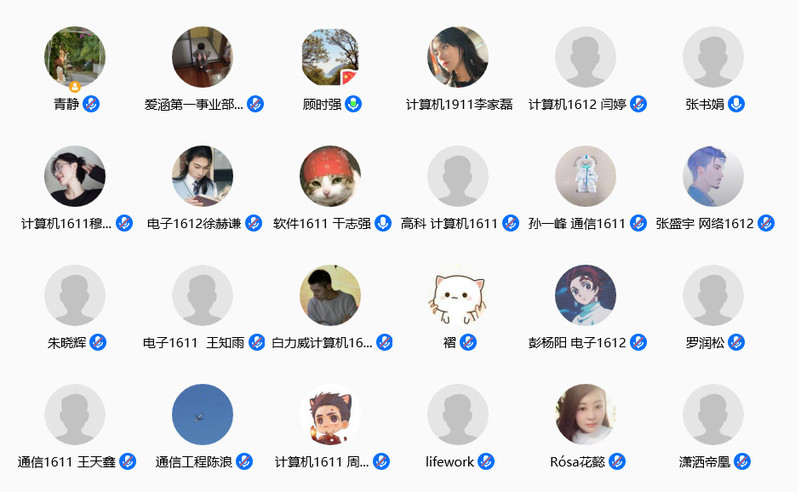The image size is (798, 492).
Task: Click the muted mic icon next to lifework
Action: point(486,461)
